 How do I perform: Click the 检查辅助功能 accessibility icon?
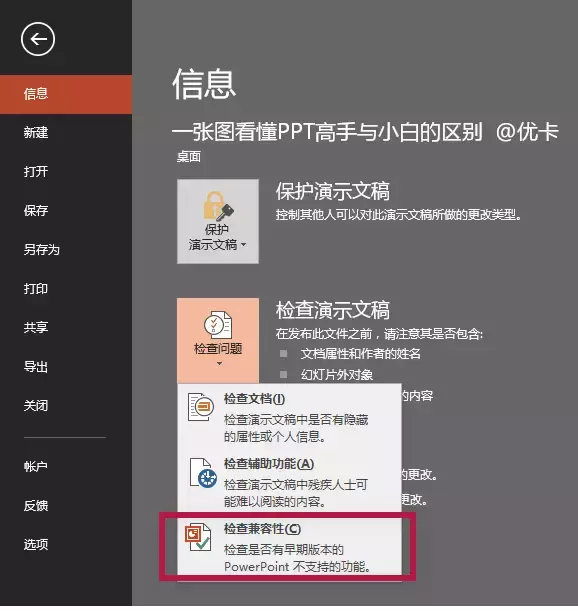(x=203, y=473)
